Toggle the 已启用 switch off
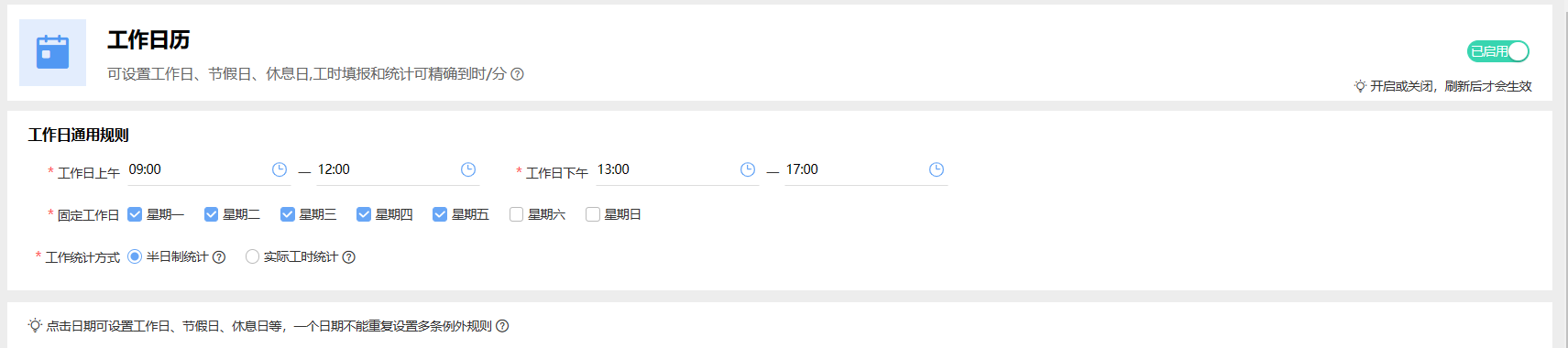Viewport: 1568px width, 348px height. [x=1498, y=51]
